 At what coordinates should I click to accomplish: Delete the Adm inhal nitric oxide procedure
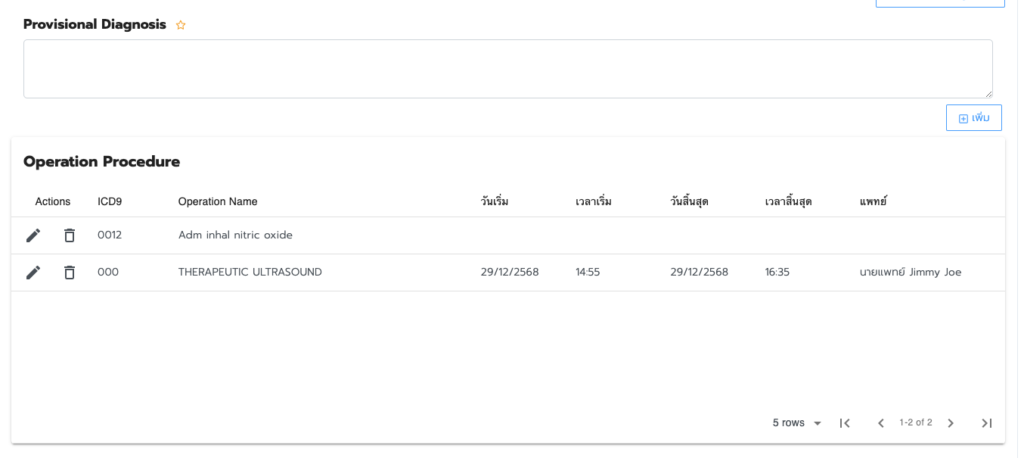click(69, 235)
